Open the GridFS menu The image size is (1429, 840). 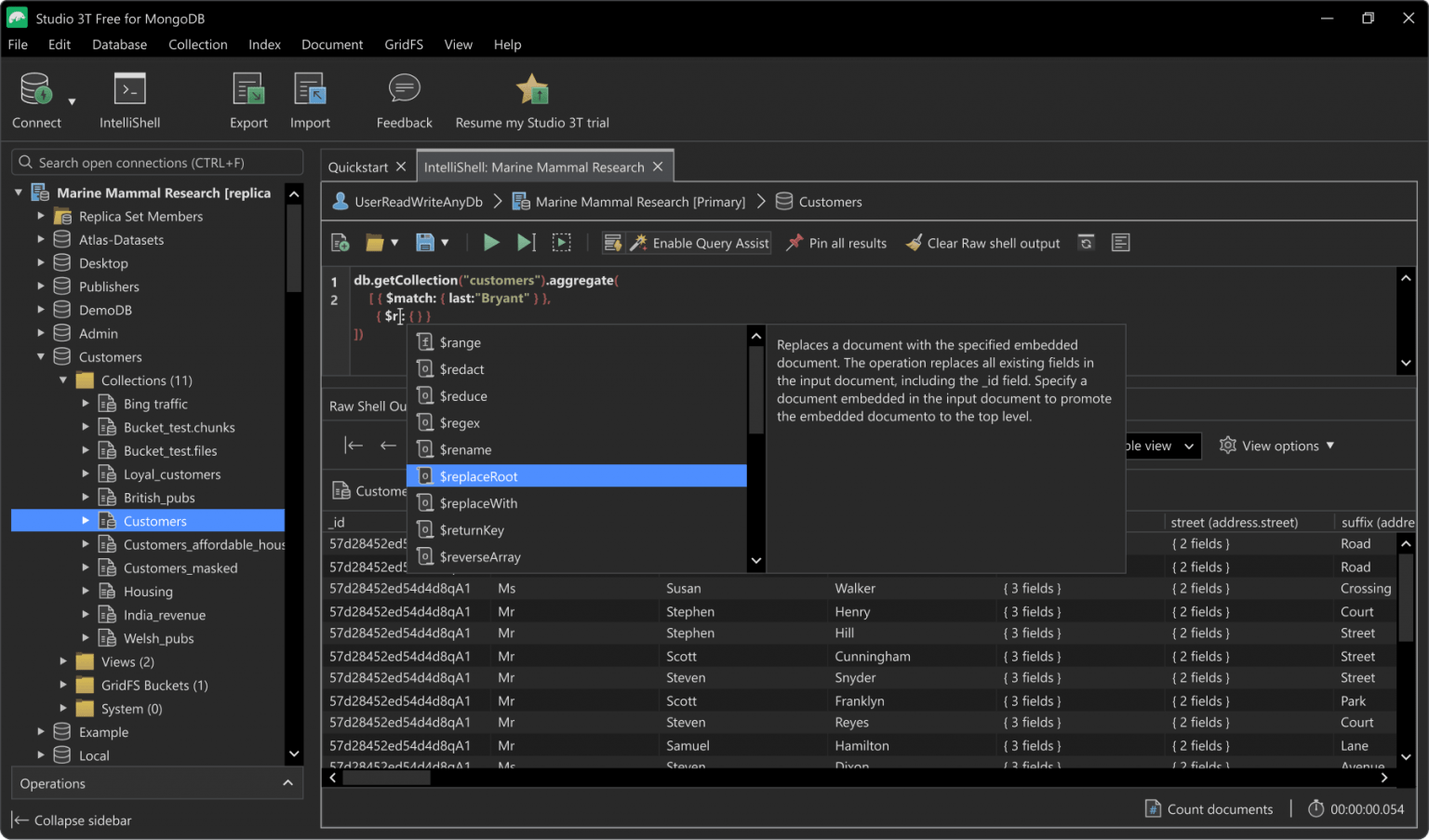404,44
